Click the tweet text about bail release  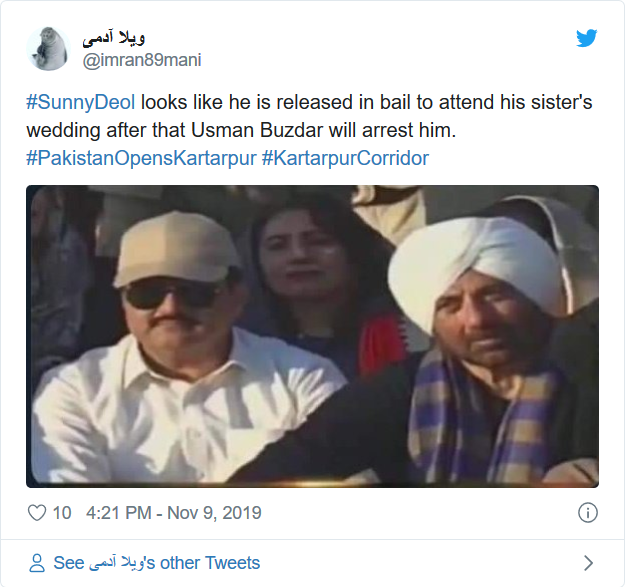click(x=309, y=116)
